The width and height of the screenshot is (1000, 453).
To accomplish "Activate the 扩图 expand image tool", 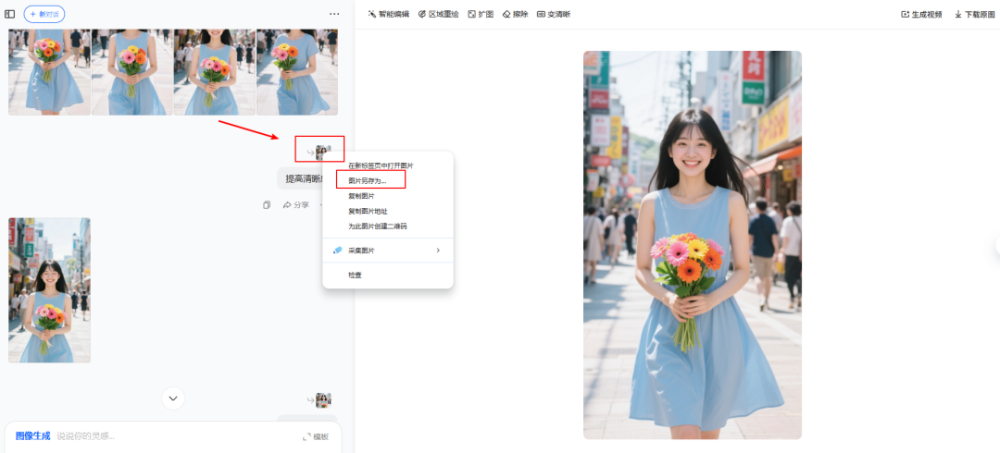I will (x=481, y=14).
